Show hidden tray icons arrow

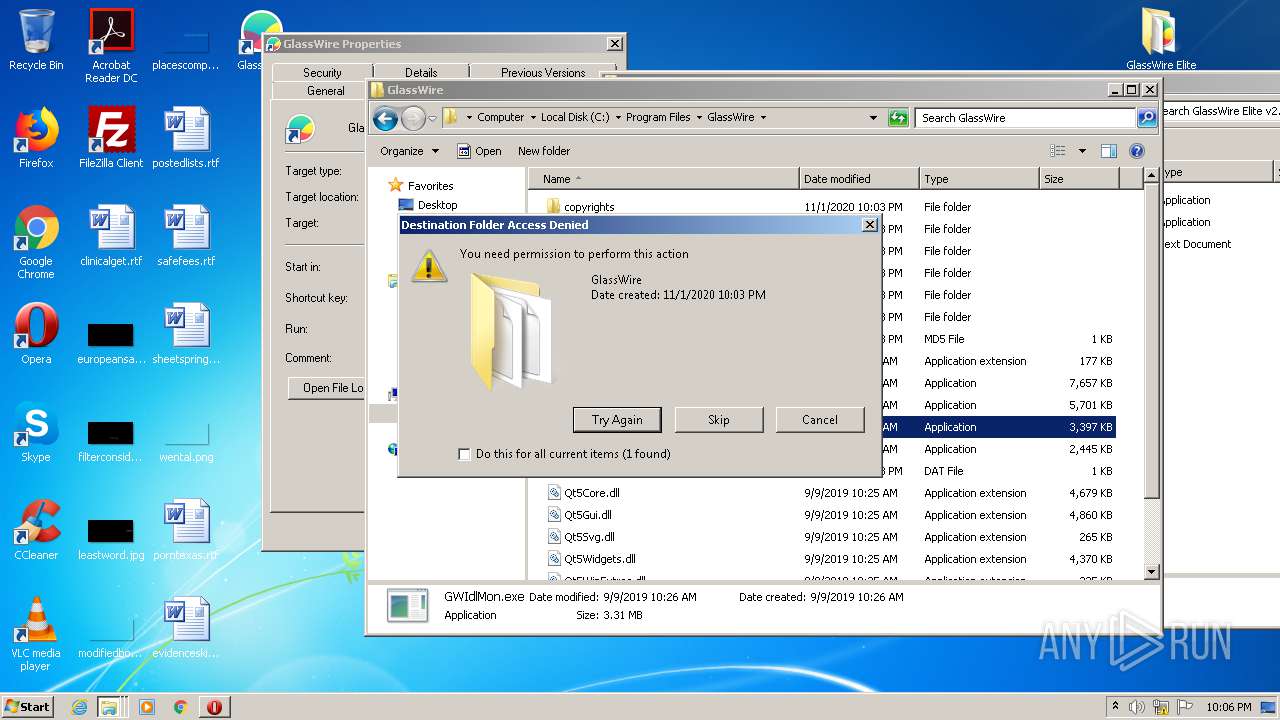pos(1115,707)
